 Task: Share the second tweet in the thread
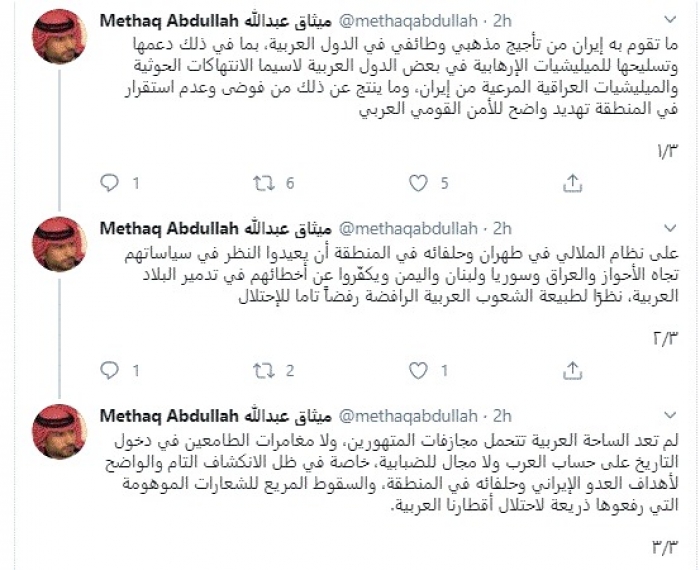pyautogui.click(x=573, y=370)
